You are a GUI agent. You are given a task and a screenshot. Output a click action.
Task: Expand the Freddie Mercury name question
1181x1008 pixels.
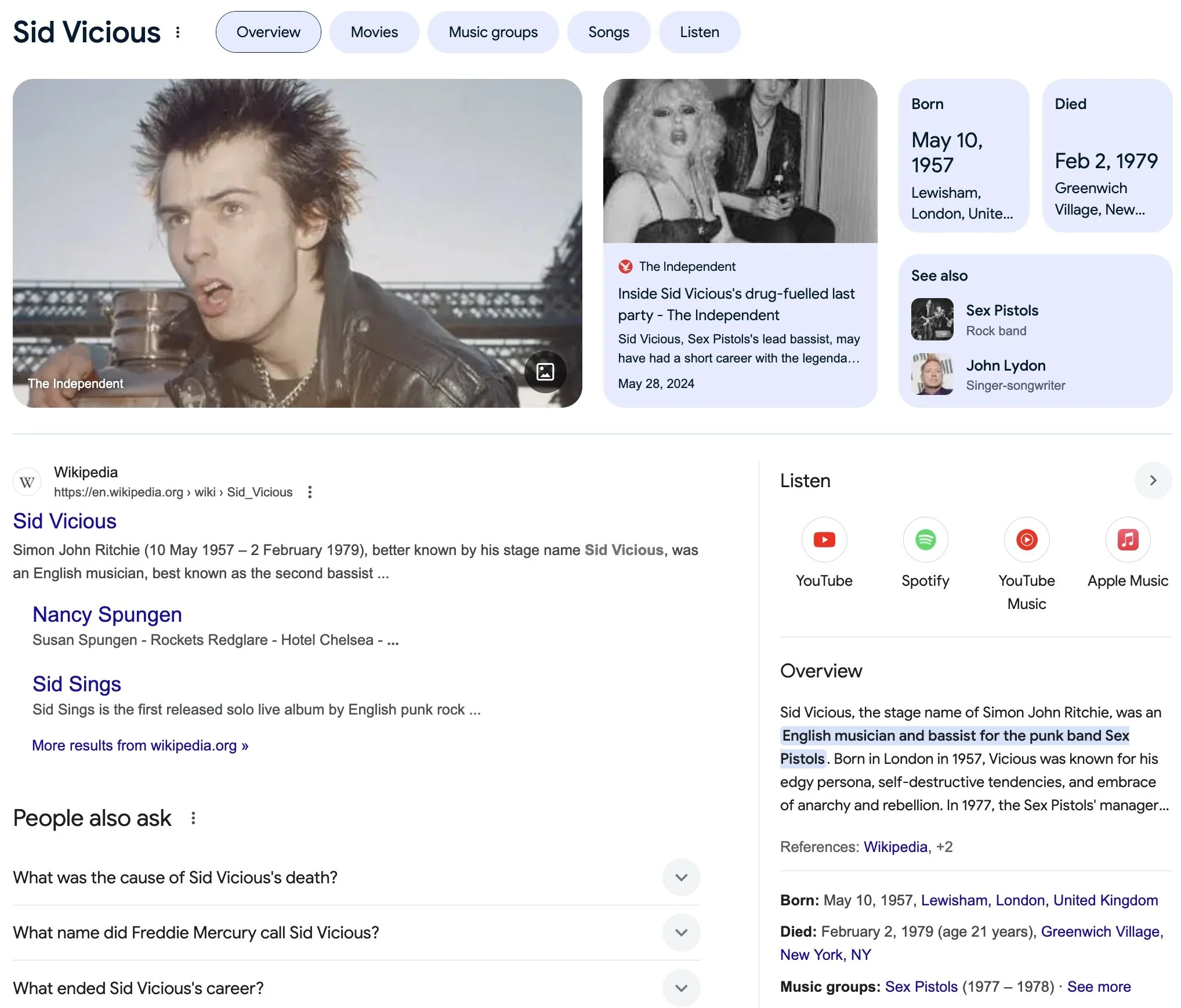tap(681, 933)
